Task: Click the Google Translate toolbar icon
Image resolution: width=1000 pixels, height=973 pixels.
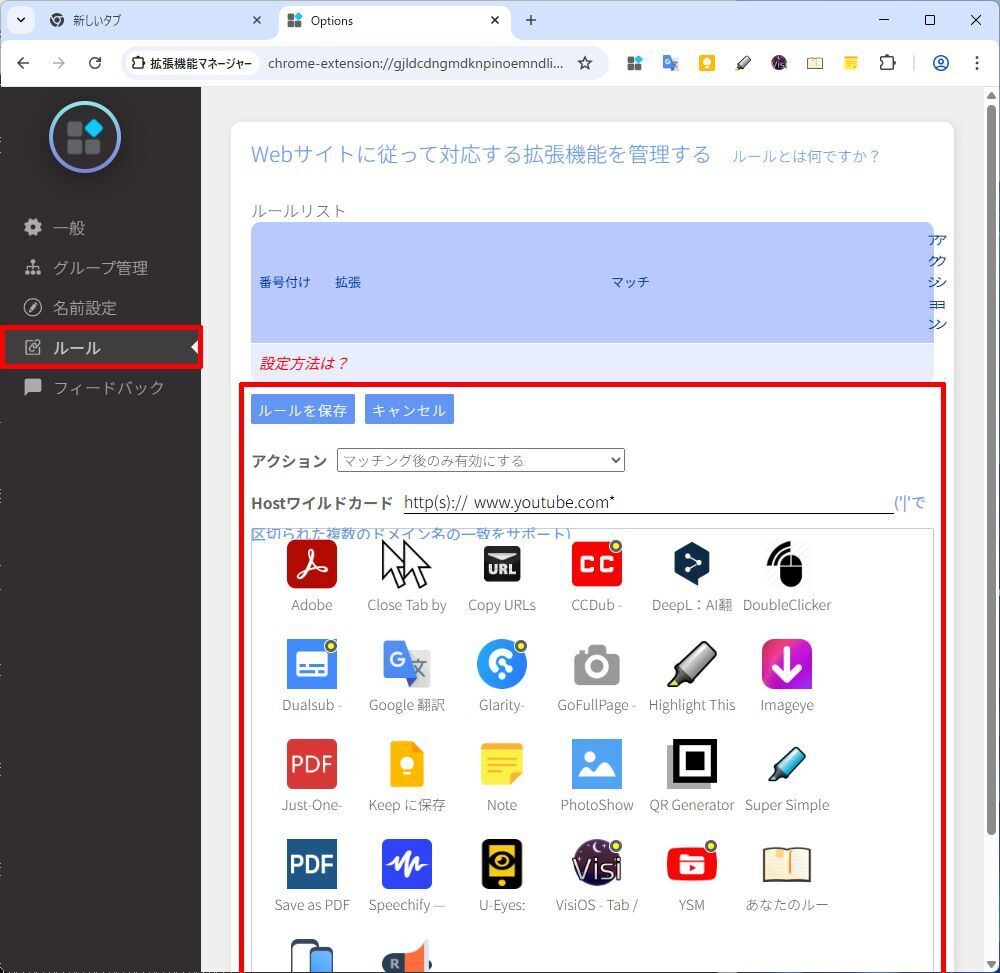Action: click(670, 63)
